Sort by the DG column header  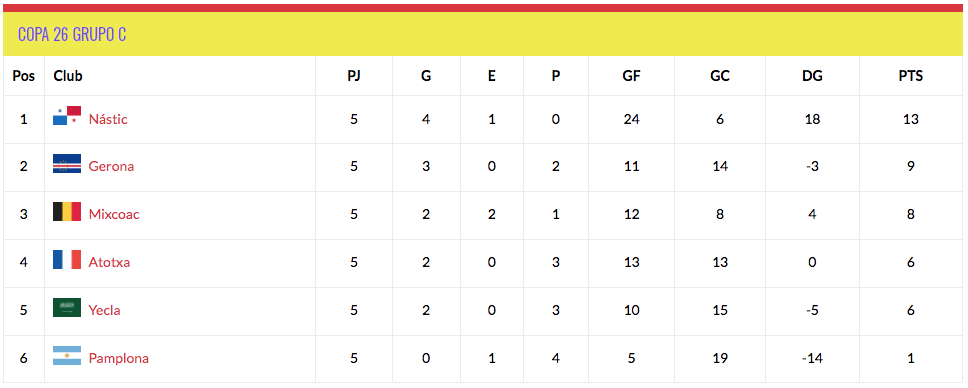point(812,76)
